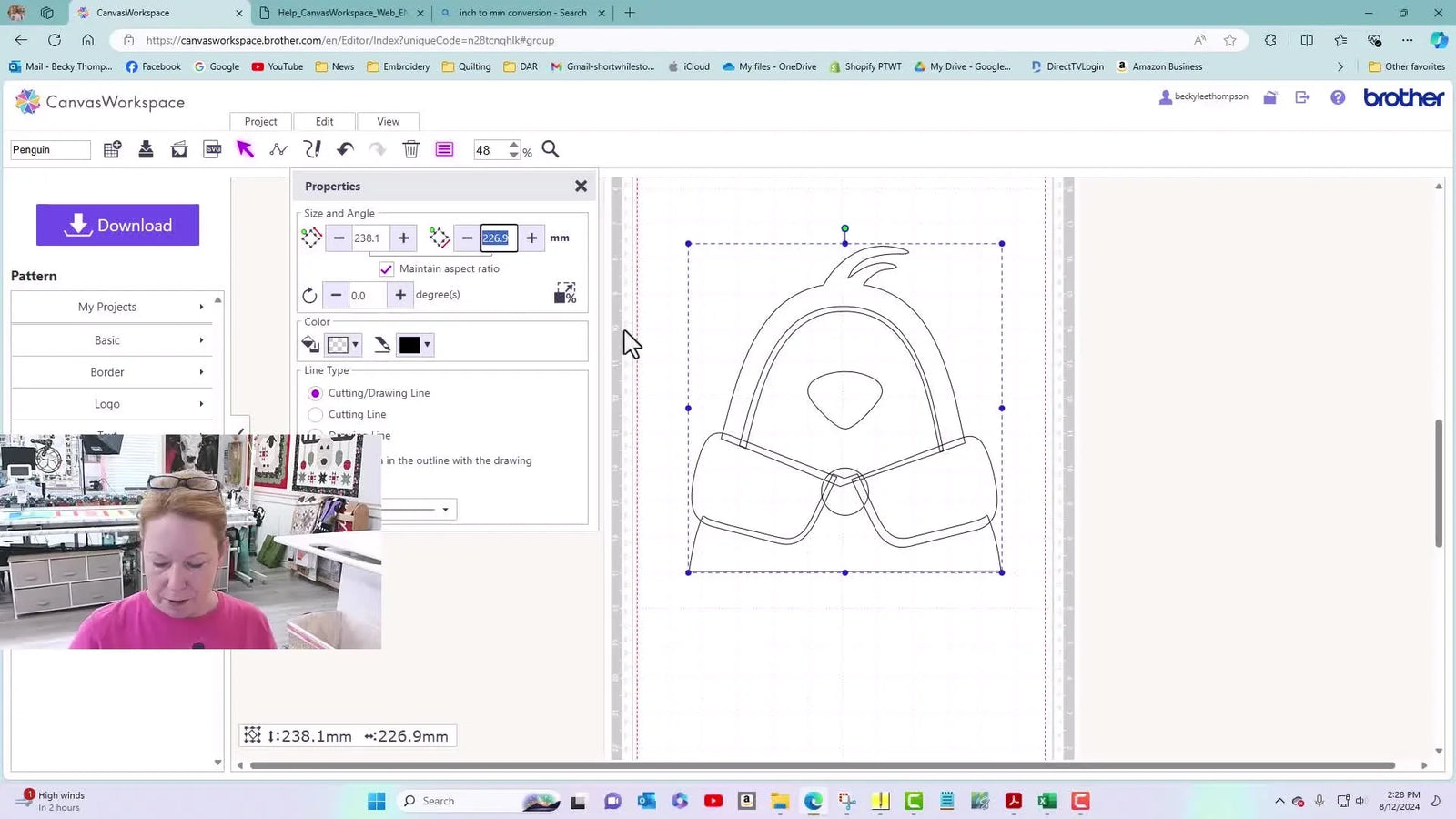Image resolution: width=1456 pixels, height=819 pixels.
Task: Undo the last action
Action: [344, 149]
